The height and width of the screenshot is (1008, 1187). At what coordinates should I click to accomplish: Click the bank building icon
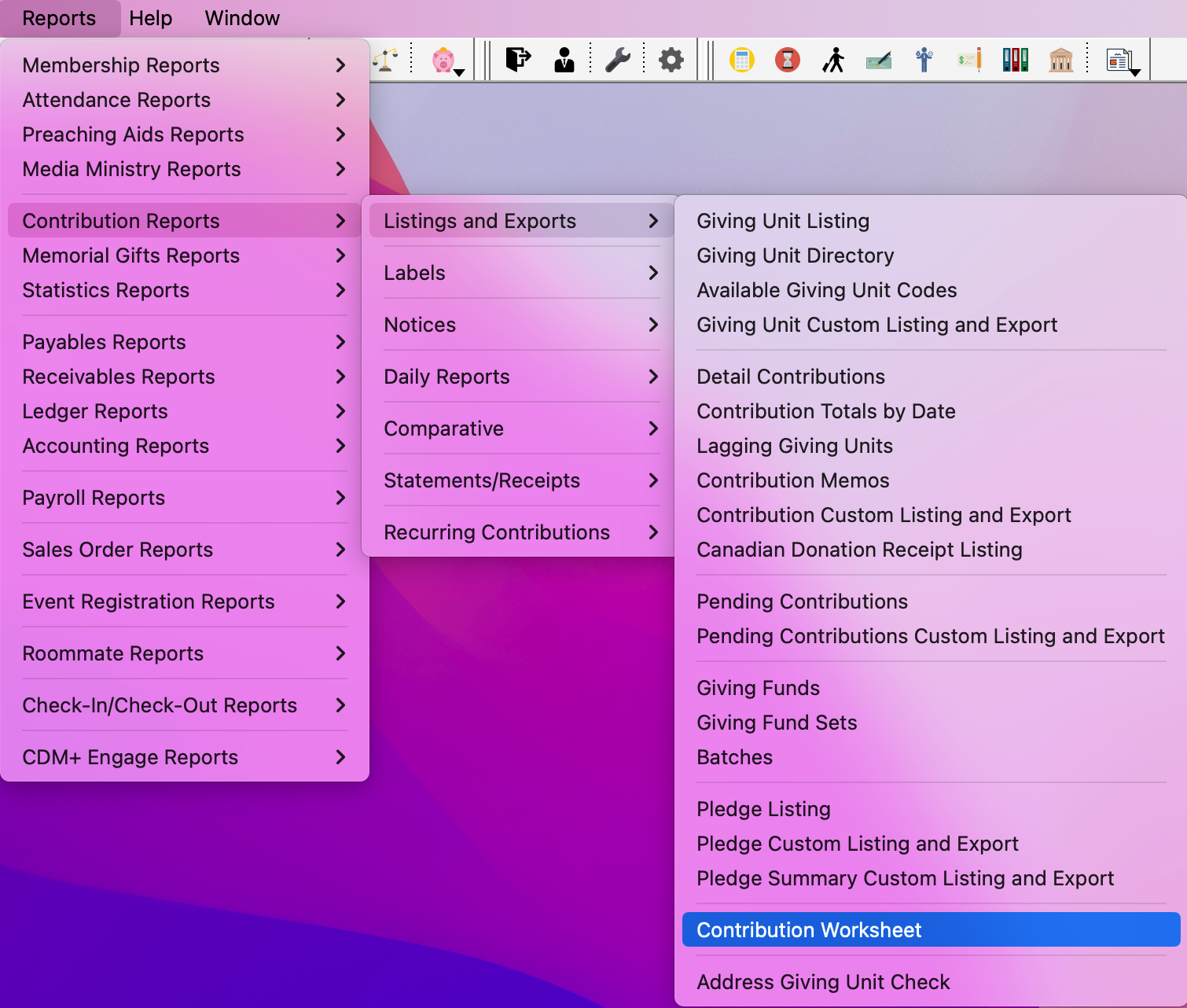point(1060,60)
